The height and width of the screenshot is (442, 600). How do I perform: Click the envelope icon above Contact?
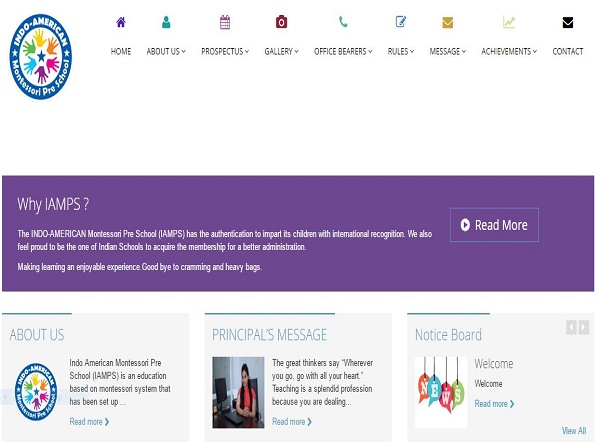pos(568,22)
